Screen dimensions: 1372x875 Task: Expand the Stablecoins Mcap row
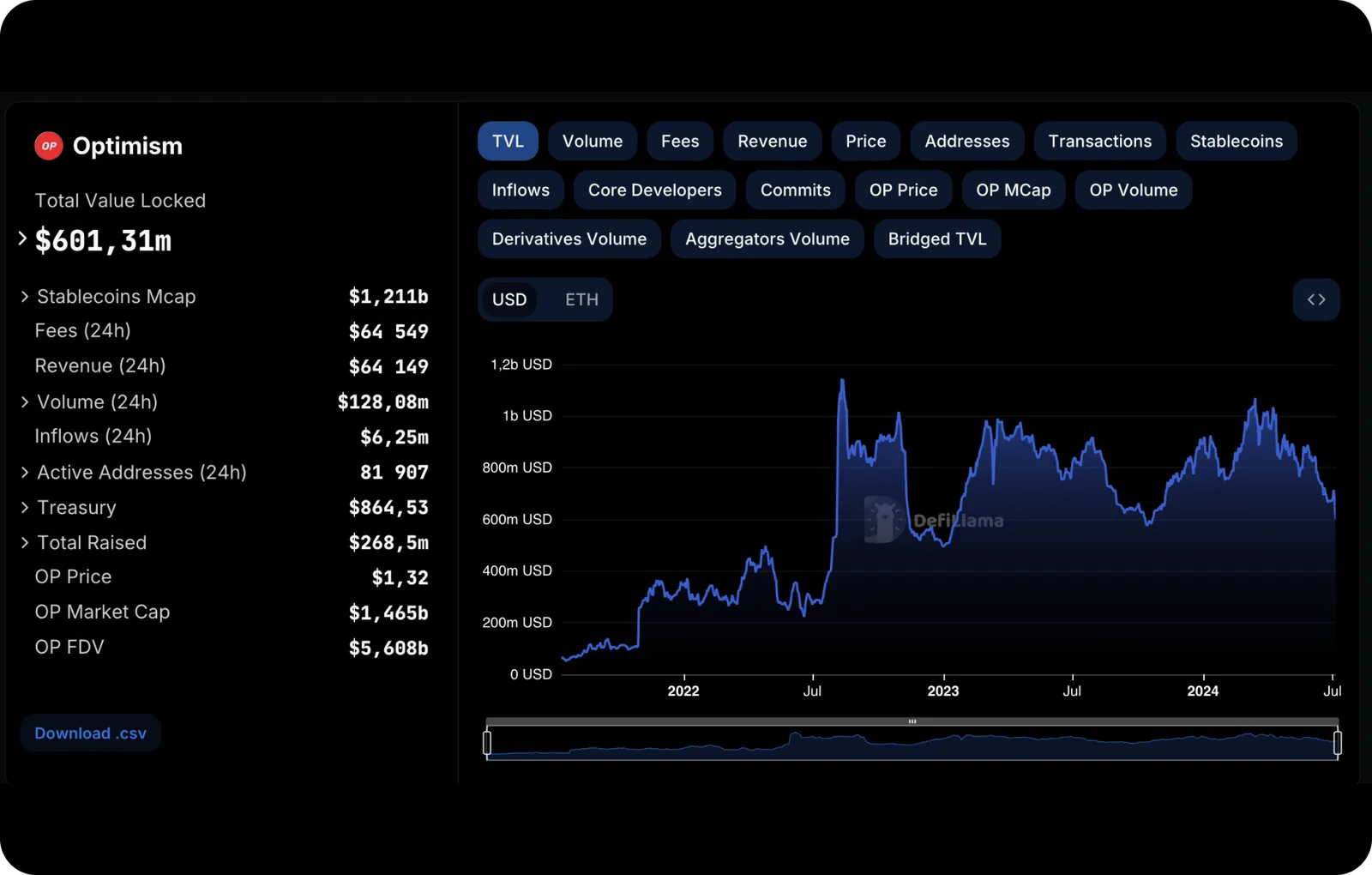[x=25, y=296]
